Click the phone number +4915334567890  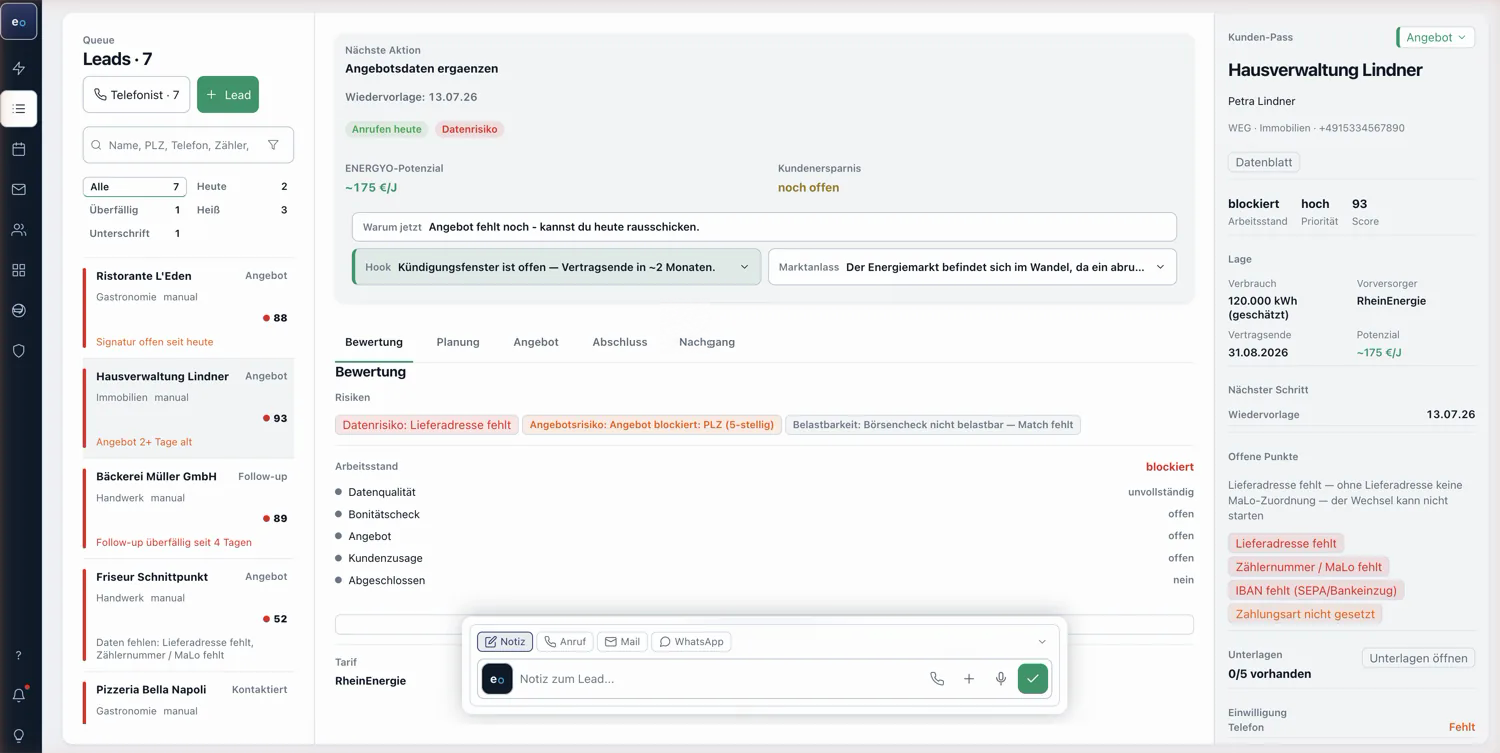pos(1362,128)
